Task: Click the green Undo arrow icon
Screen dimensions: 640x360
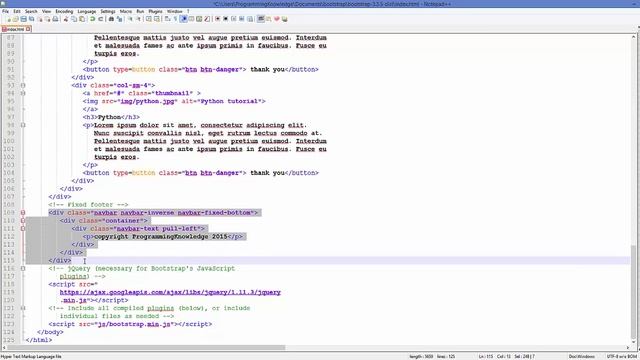Action: (x=92, y=19)
